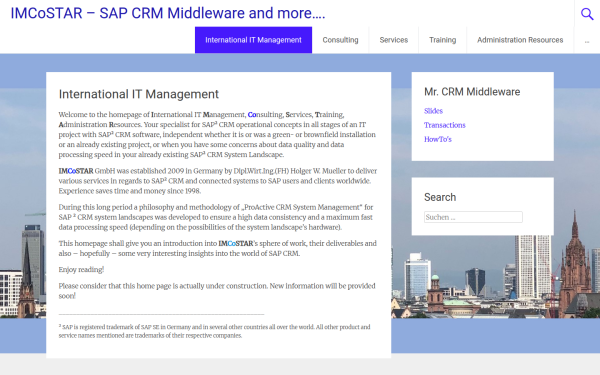
Task: Open the HowTo's sidebar link
Action: click(438, 139)
